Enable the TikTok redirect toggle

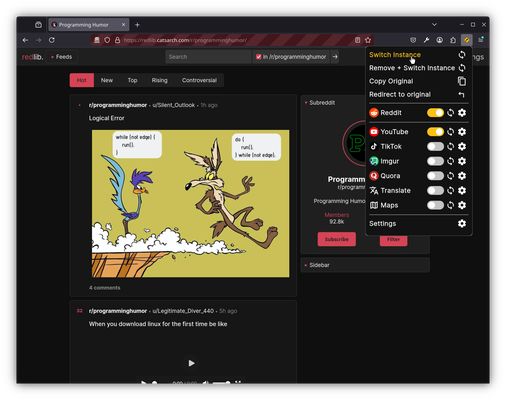click(435, 147)
